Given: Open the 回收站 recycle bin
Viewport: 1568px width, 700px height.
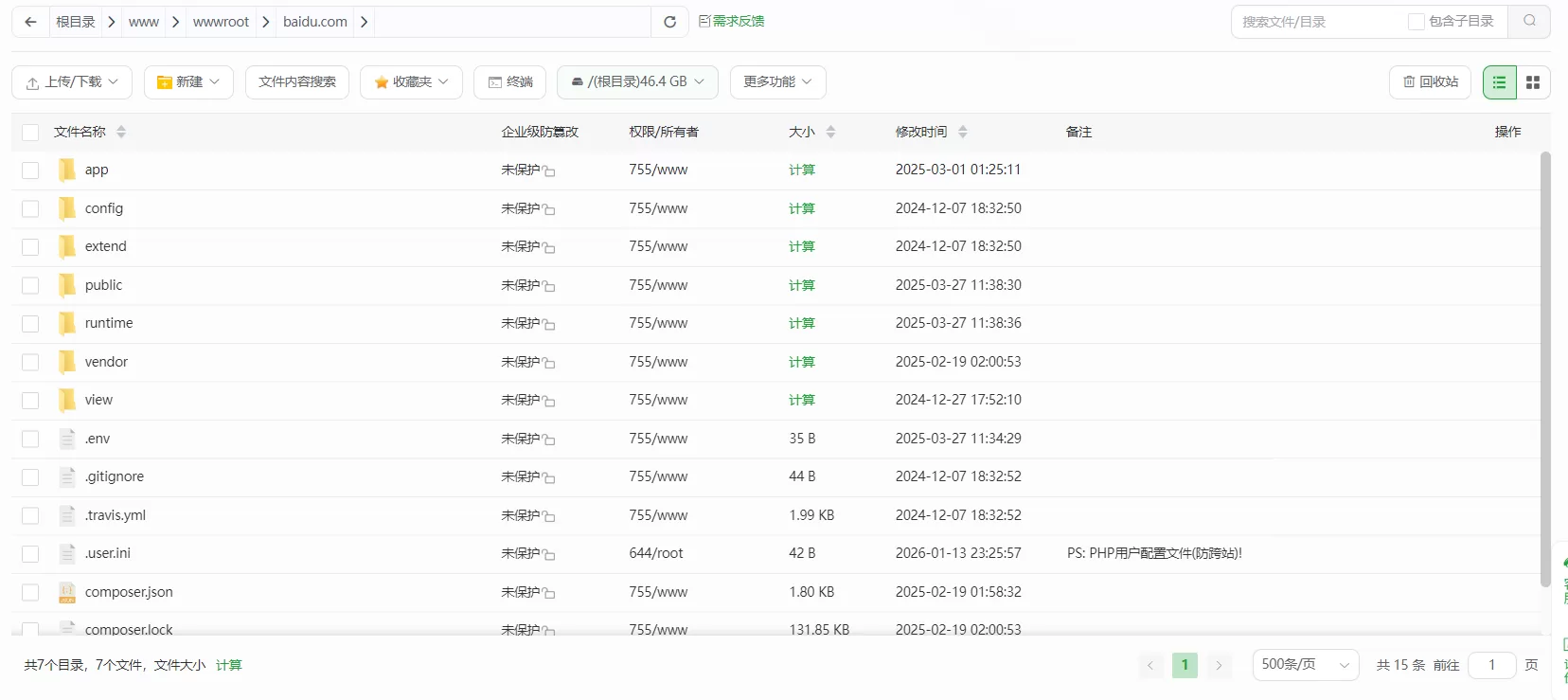Looking at the screenshot, I should [x=1430, y=82].
